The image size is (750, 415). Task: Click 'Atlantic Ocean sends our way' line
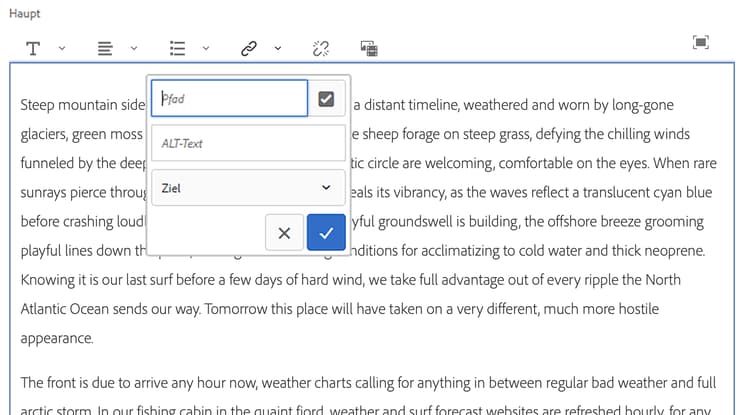click(110, 309)
